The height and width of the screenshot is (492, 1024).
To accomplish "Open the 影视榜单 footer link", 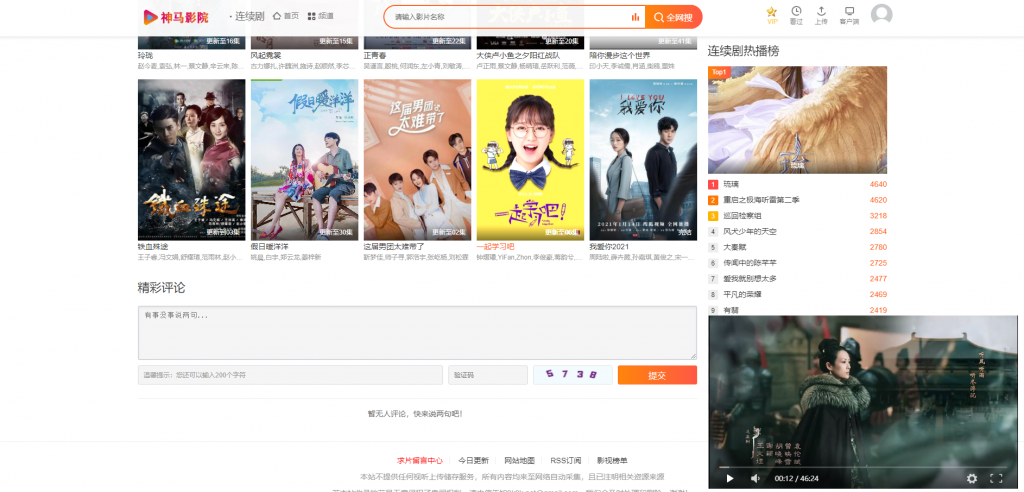I will pos(613,461).
